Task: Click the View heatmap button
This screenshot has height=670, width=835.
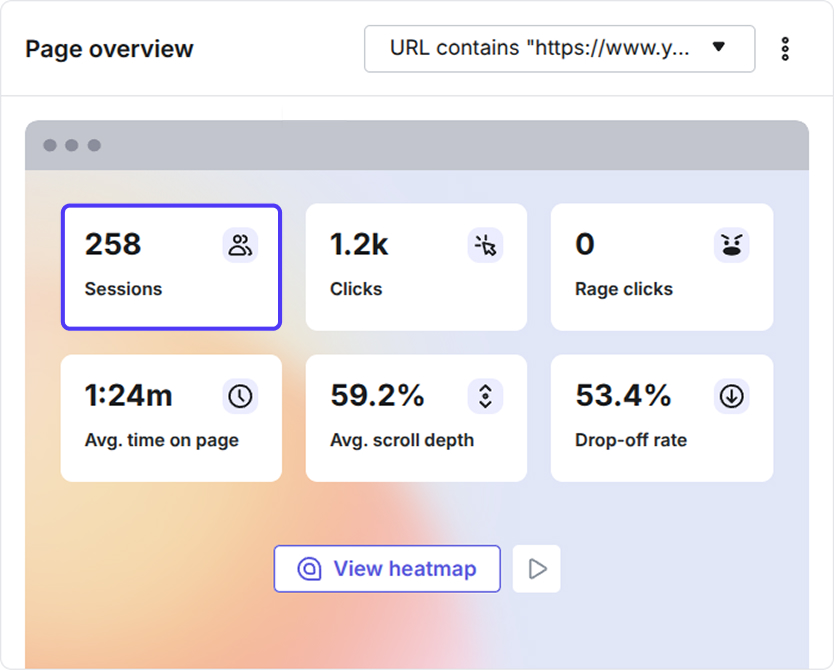Action: (x=387, y=569)
